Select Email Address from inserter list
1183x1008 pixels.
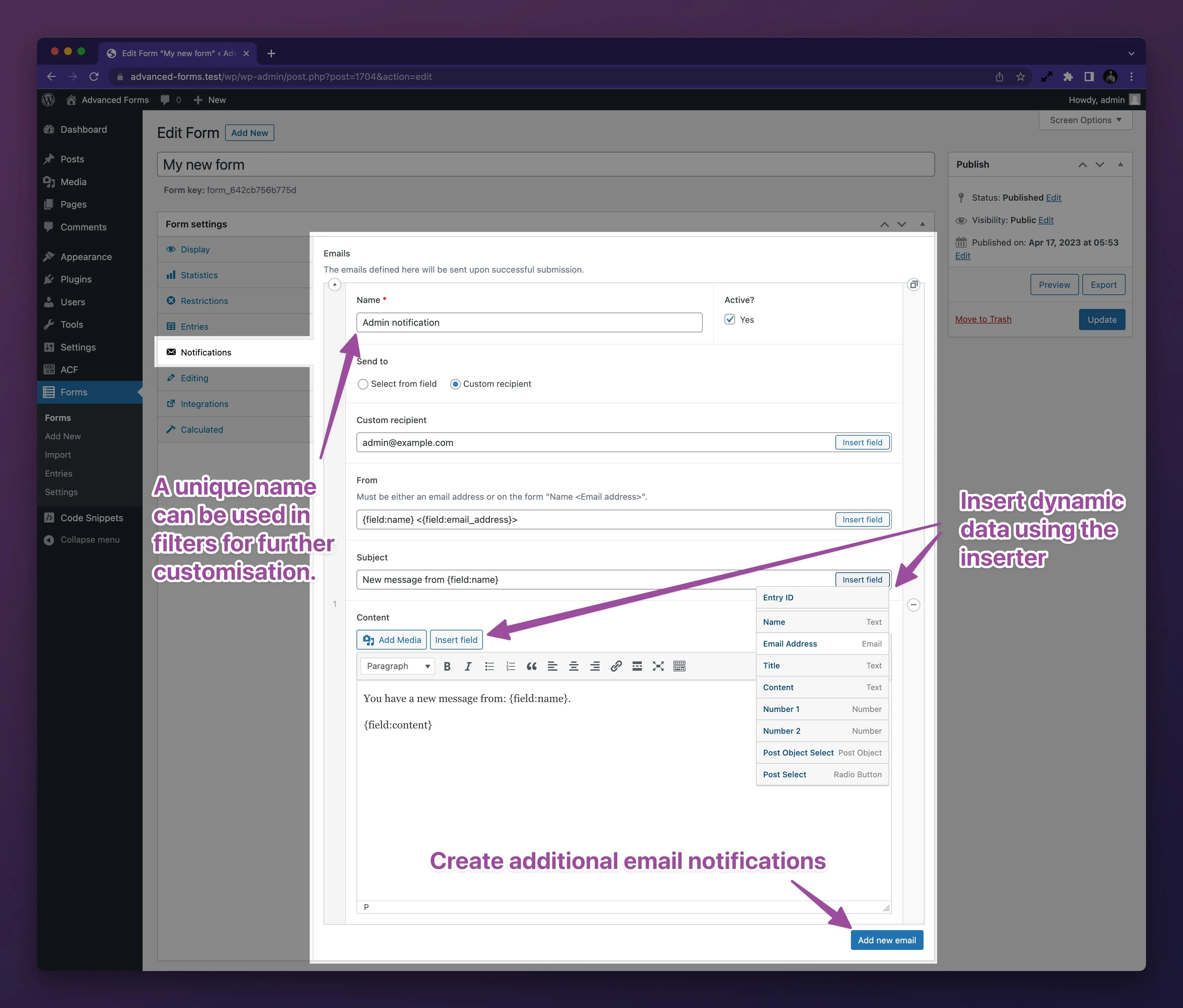pos(822,643)
